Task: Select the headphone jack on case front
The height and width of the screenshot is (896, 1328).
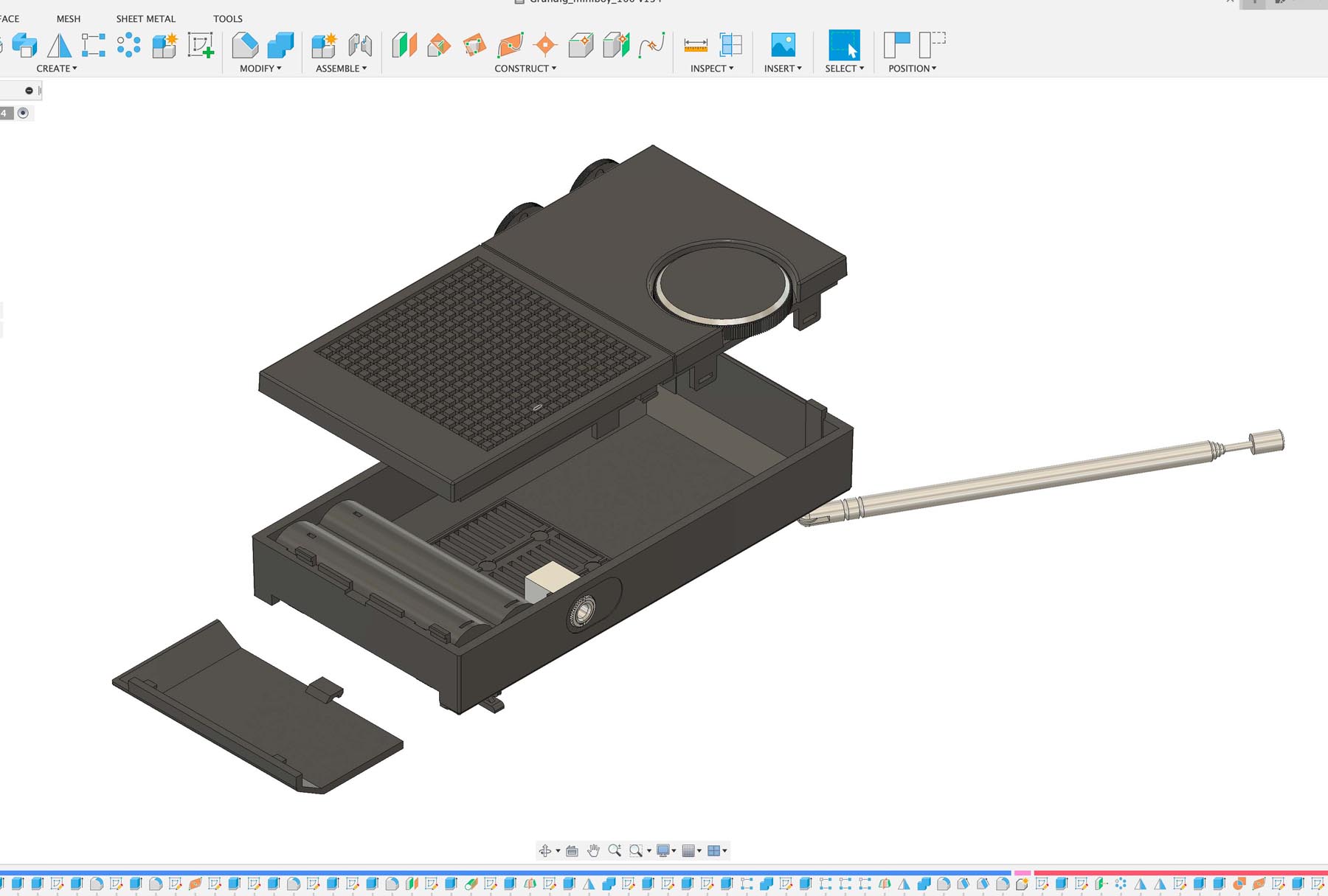Action: pyautogui.click(x=583, y=611)
